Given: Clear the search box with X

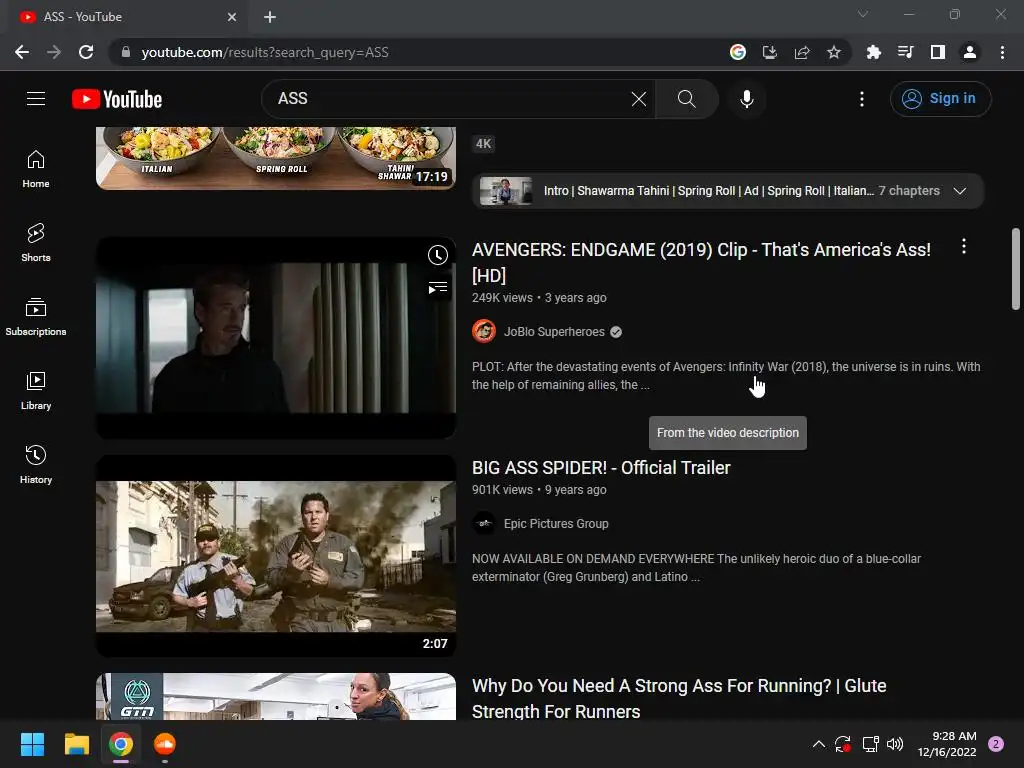Looking at the screenshot, I should click(639, 99).
